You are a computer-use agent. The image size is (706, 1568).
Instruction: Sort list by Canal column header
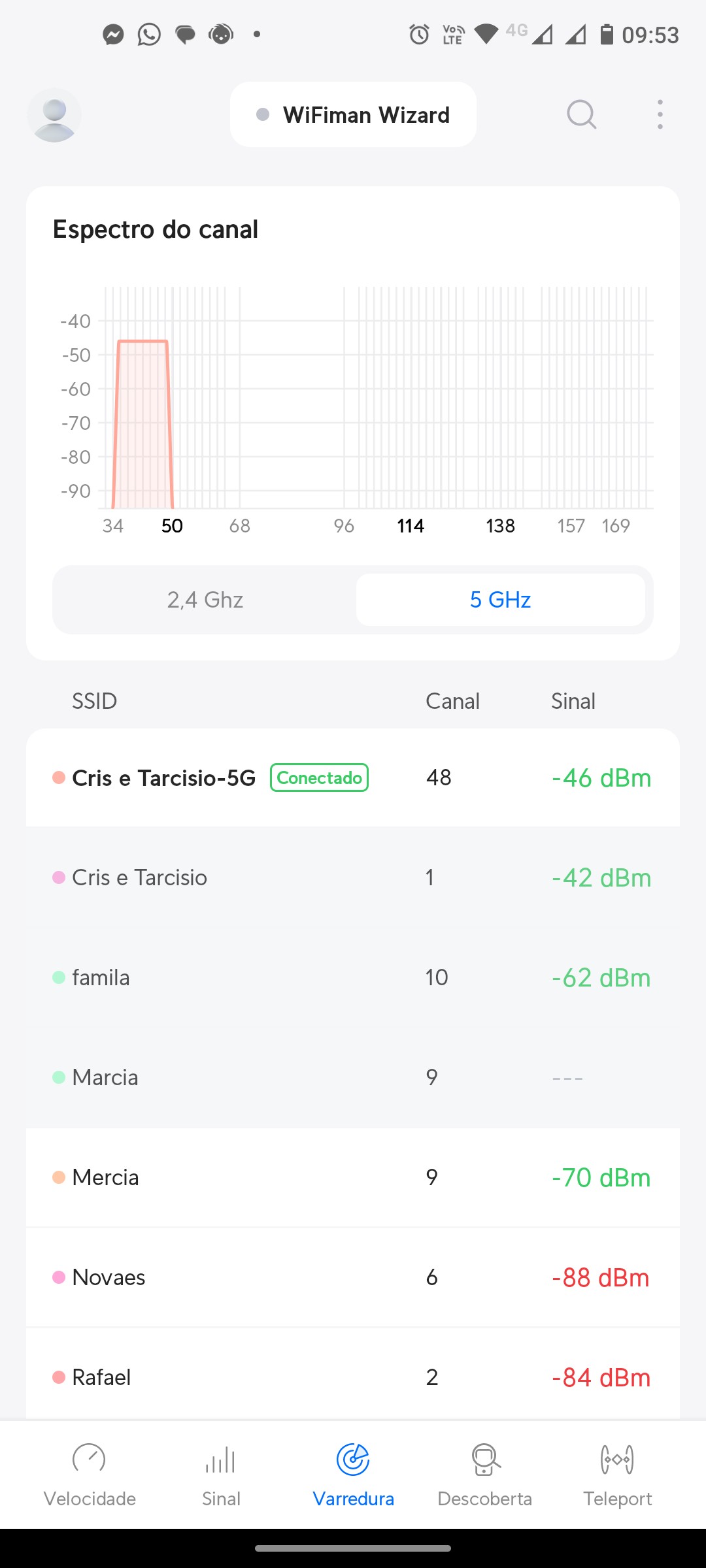point(452,701)
